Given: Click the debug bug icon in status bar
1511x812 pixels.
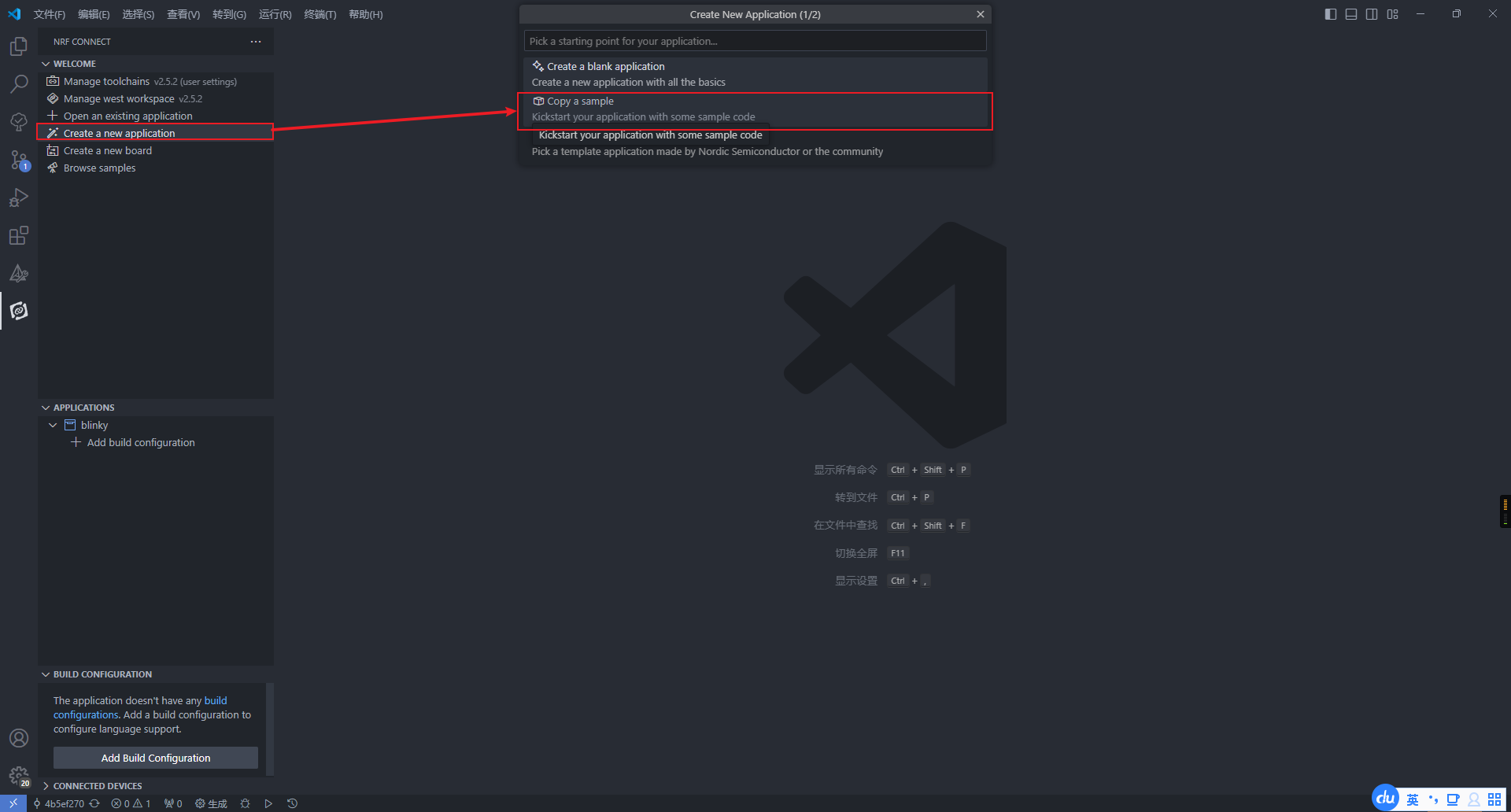Looking at the screenshot, I should [246, 803].
